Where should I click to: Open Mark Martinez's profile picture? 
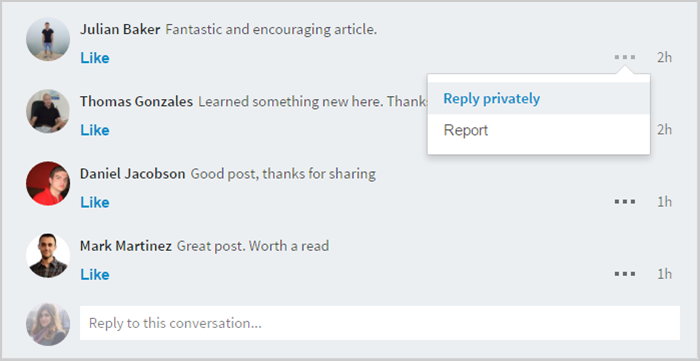point(48,256)
